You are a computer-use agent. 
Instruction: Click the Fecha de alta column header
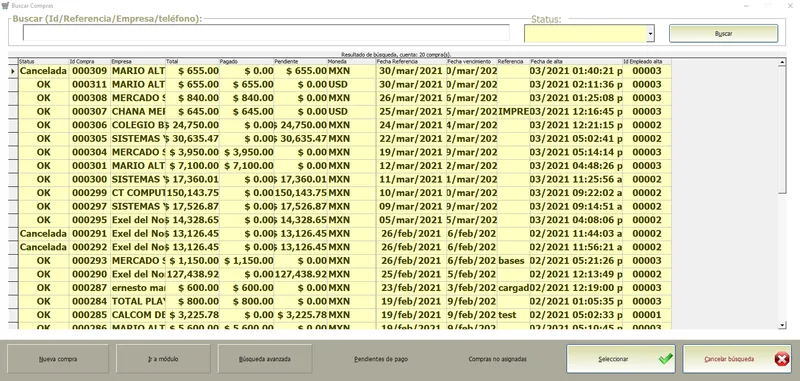pos(576,61)
